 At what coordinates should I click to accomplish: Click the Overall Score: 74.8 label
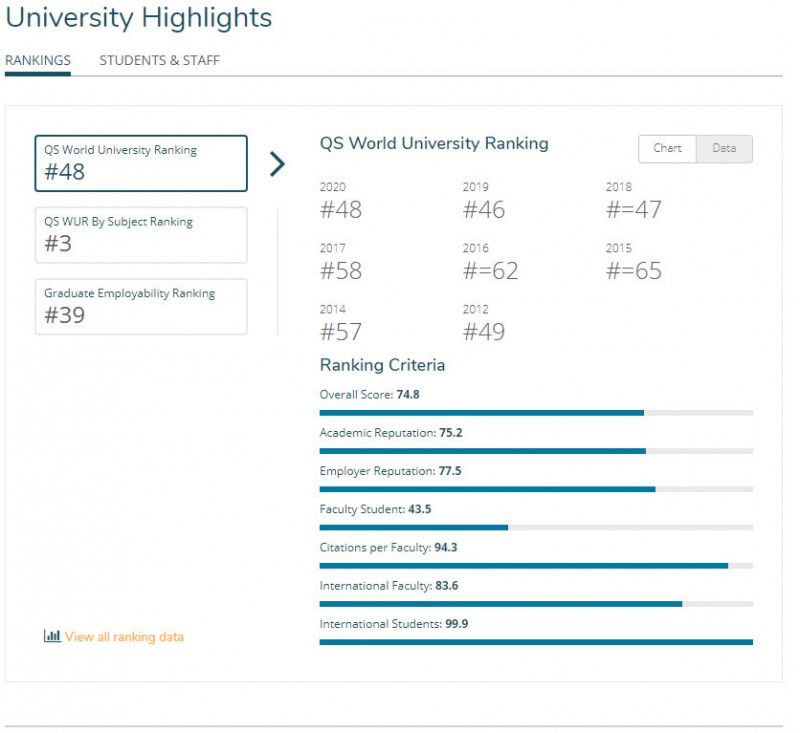[369, 394]
